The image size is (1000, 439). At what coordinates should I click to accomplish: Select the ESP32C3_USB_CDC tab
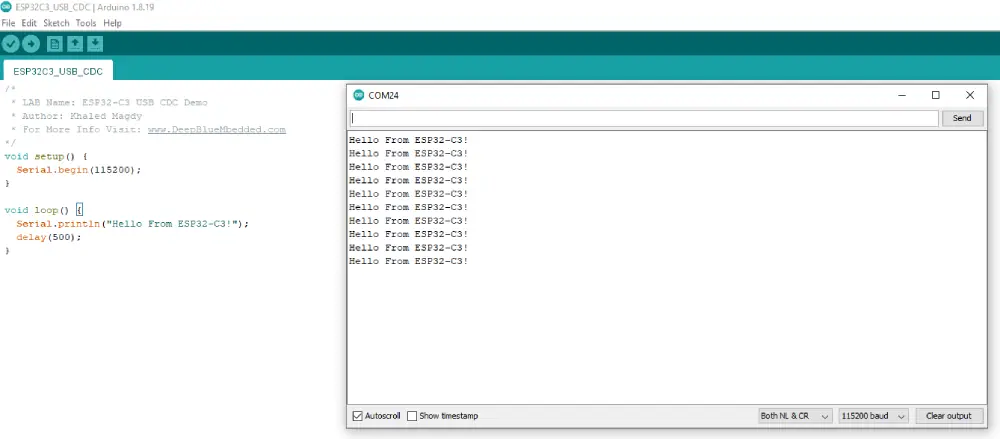point(58,71)
